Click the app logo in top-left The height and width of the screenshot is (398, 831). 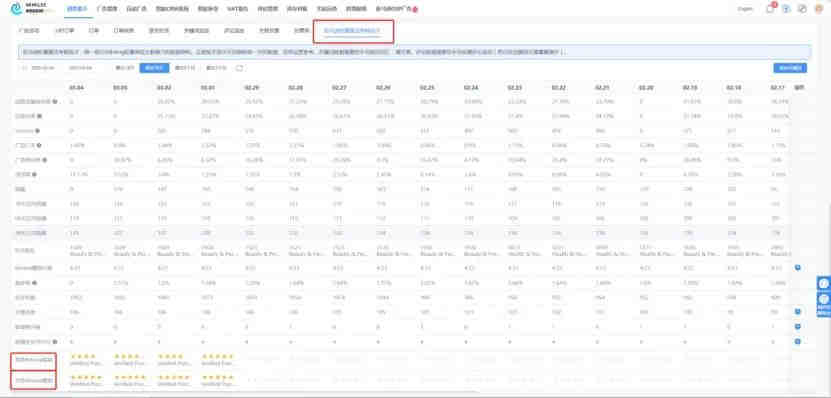[33, 8]
